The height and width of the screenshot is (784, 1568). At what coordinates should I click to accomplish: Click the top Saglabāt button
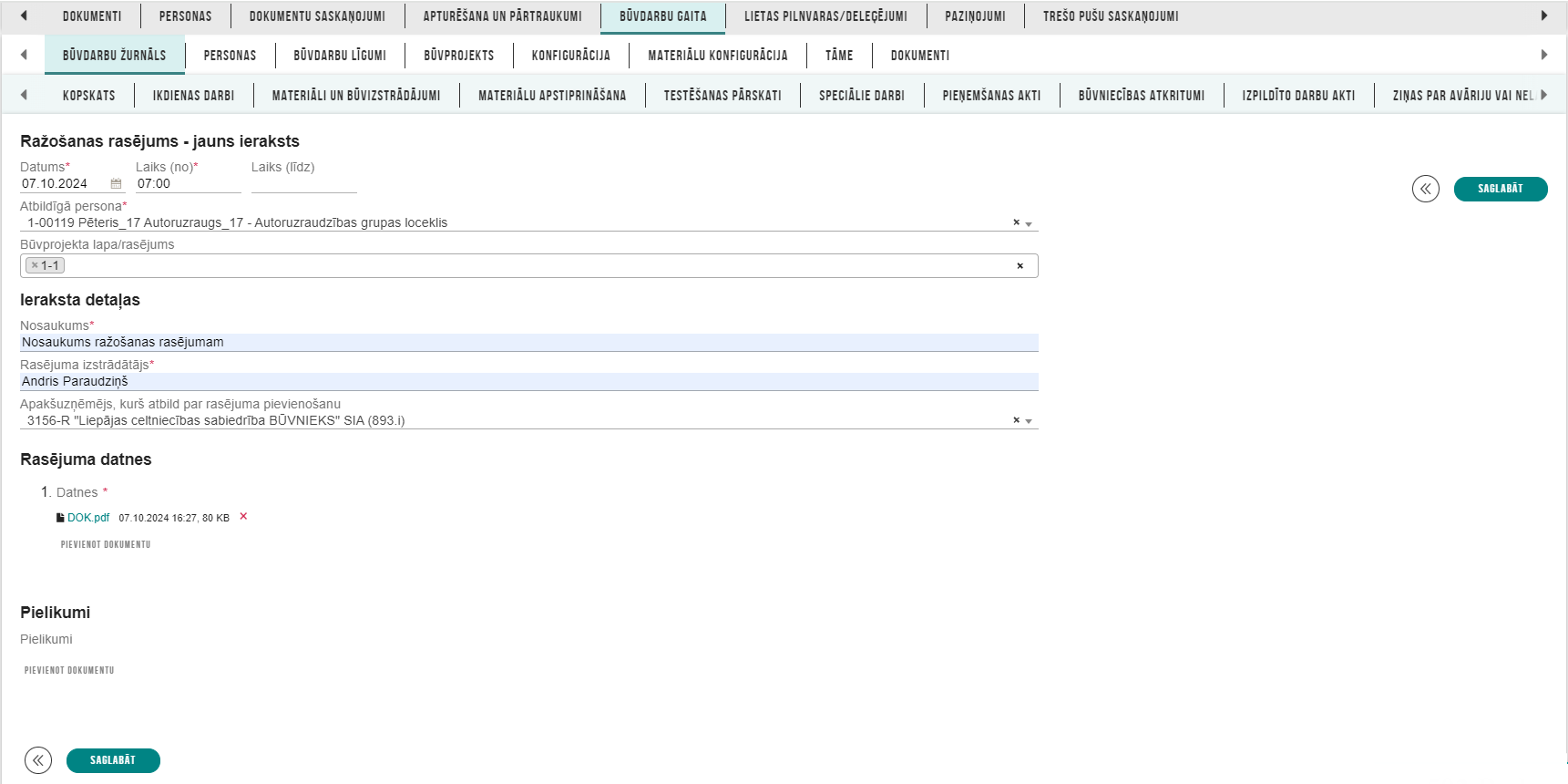pos(1500,189)
